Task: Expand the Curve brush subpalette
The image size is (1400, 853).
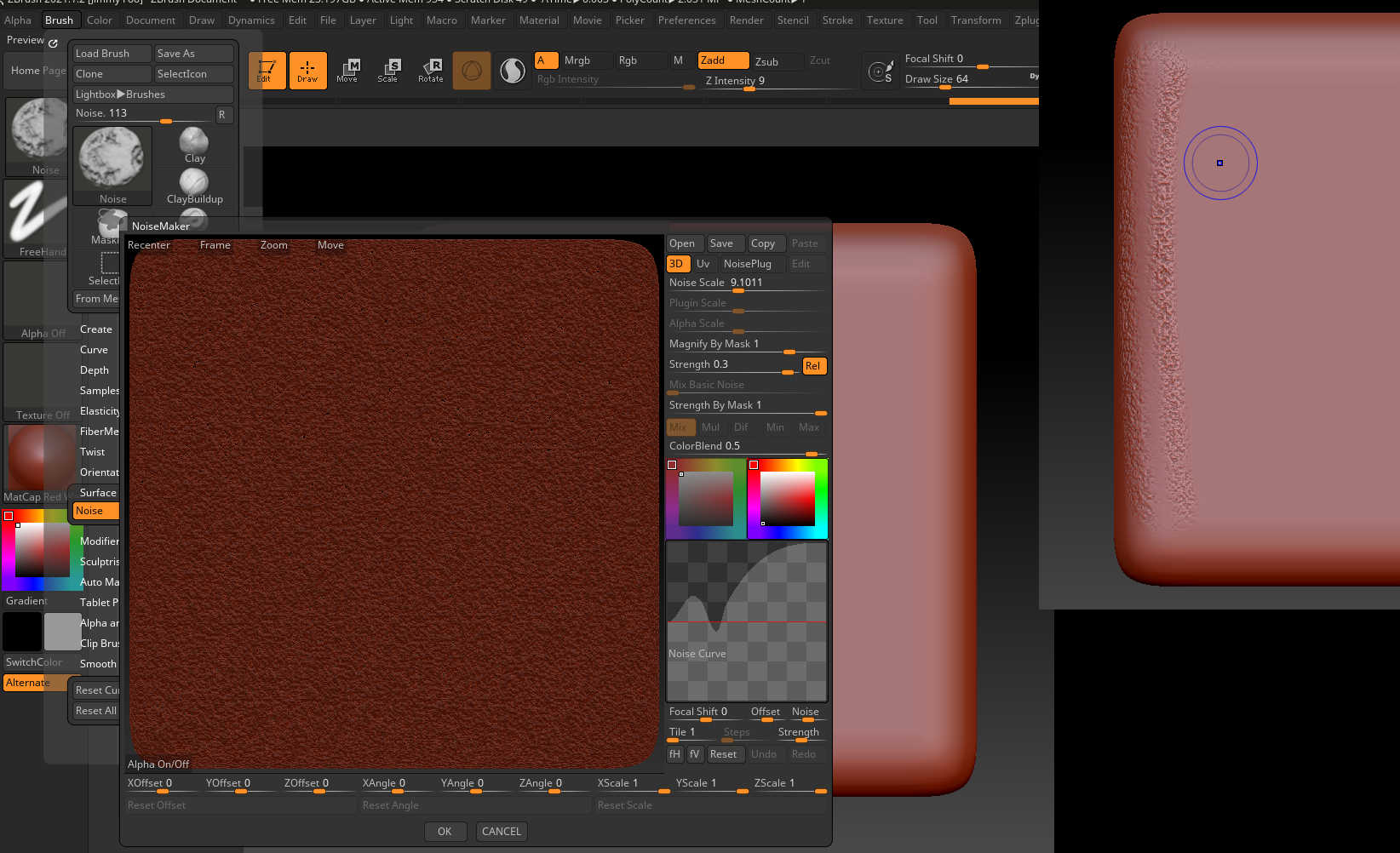Action: click(95, 350)
